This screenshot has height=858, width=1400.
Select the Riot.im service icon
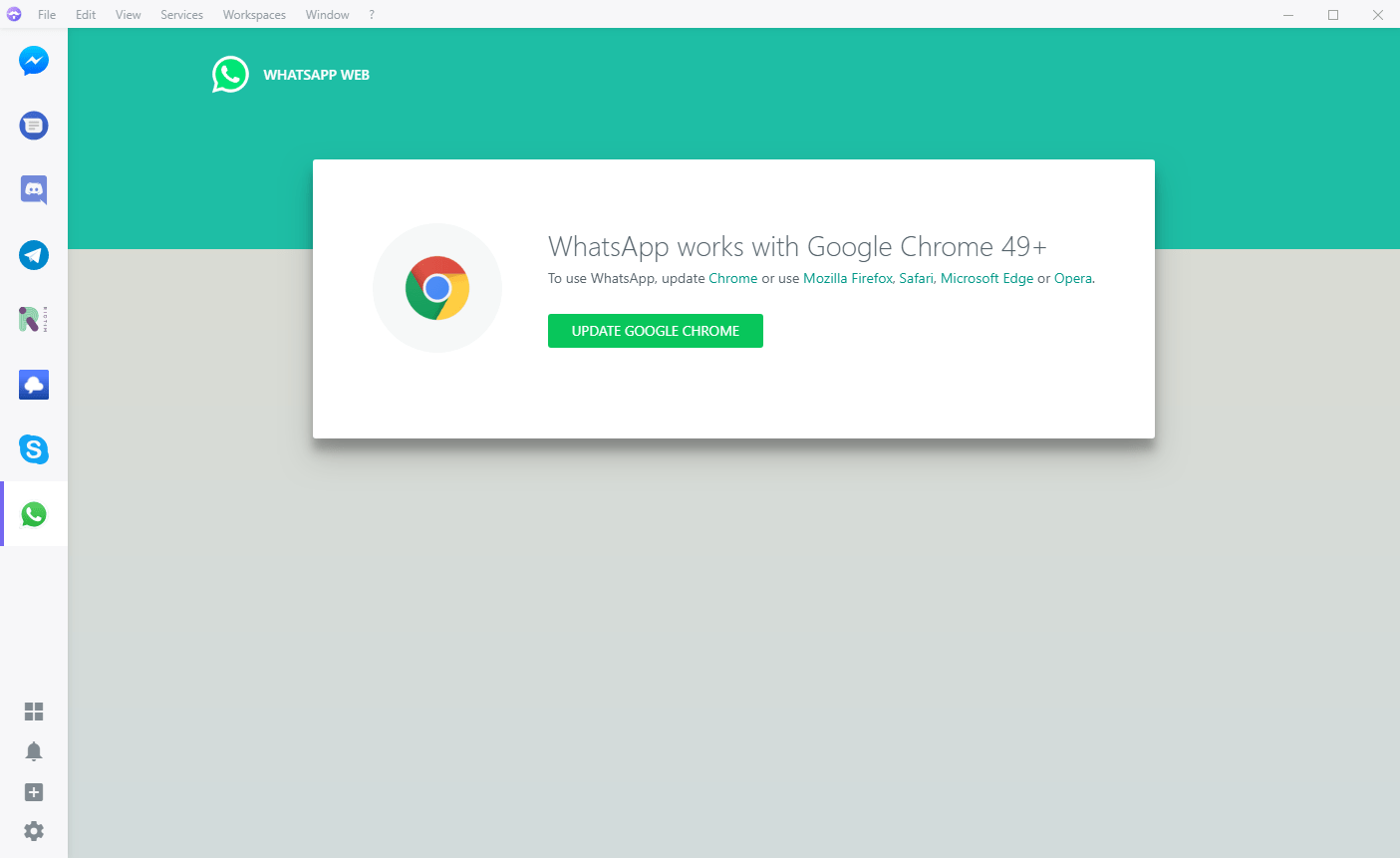click(34, 320)
